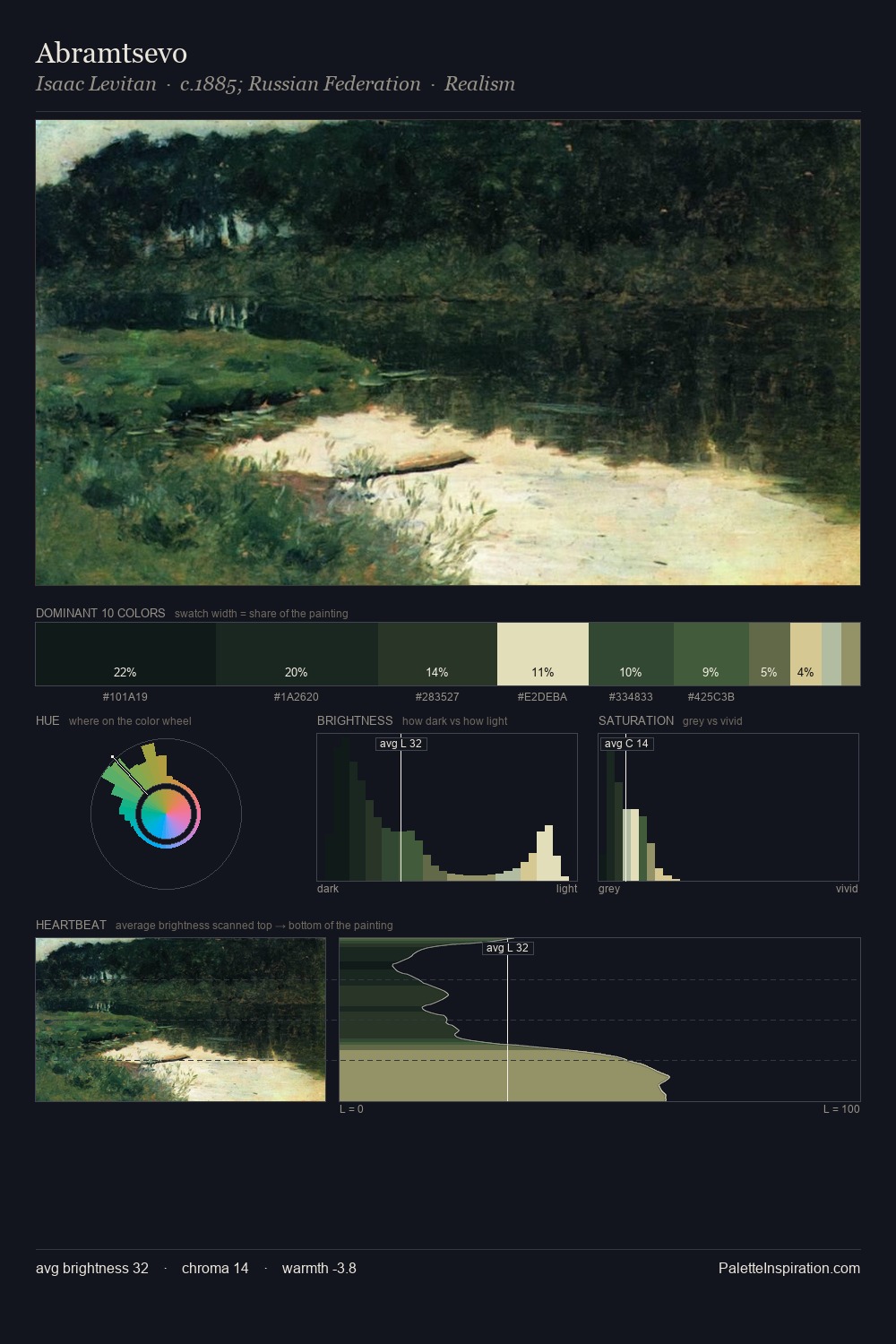Click the 'SATURATION' section heading
The width and height of the screenshot is (896, 1344).
636,720
